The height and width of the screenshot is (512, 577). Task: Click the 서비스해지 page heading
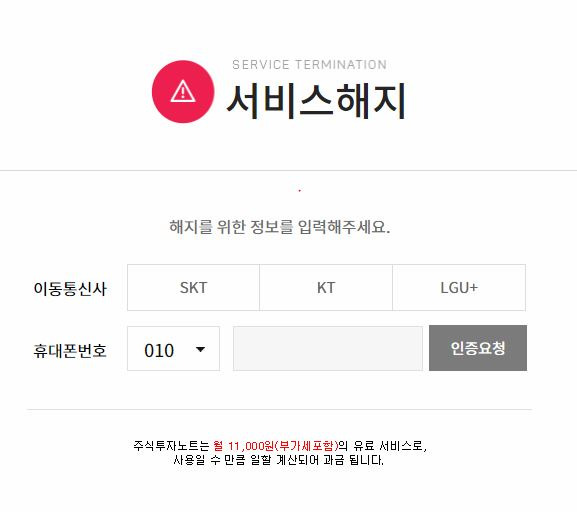coord(316,101)
